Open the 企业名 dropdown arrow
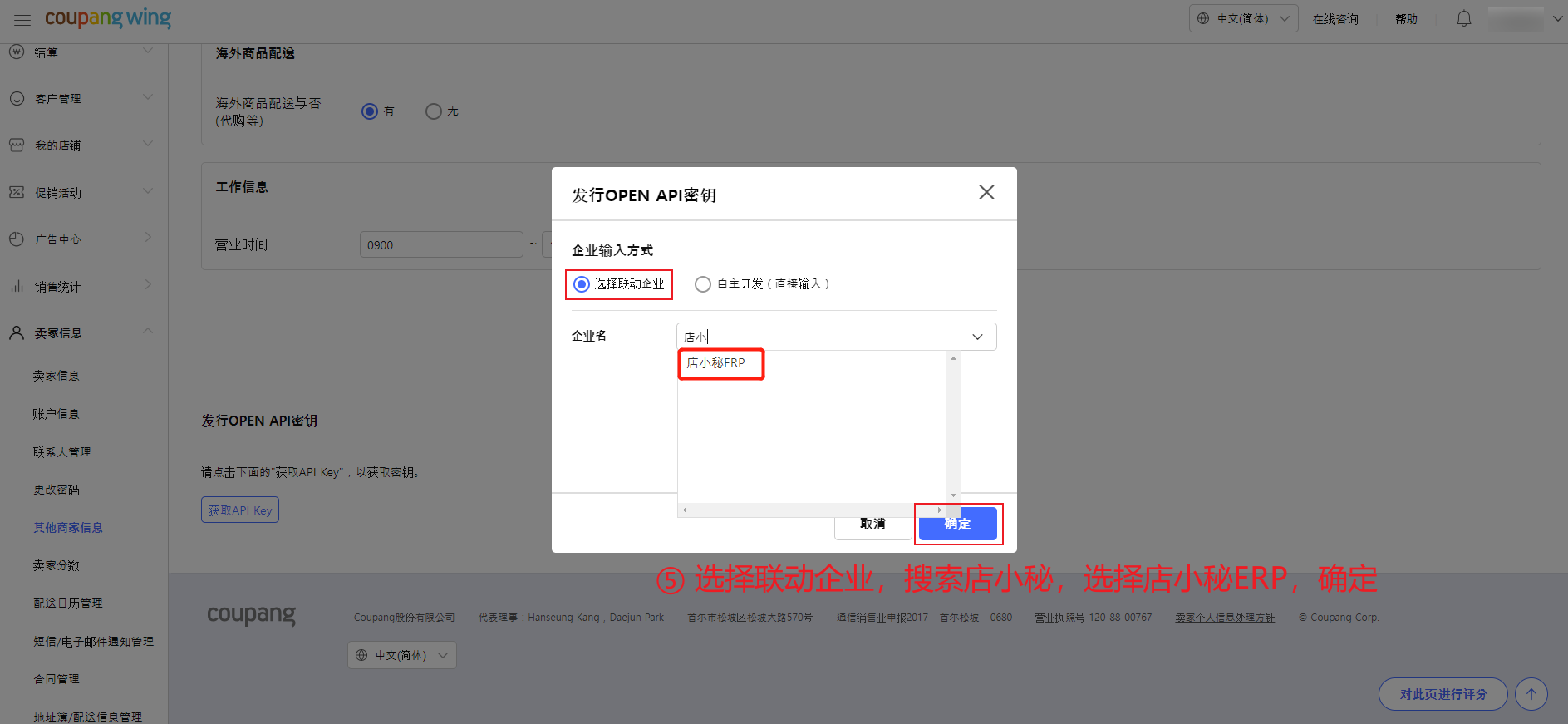The height and width of the screenshot is (724, 1568). (x=978, y=337)
